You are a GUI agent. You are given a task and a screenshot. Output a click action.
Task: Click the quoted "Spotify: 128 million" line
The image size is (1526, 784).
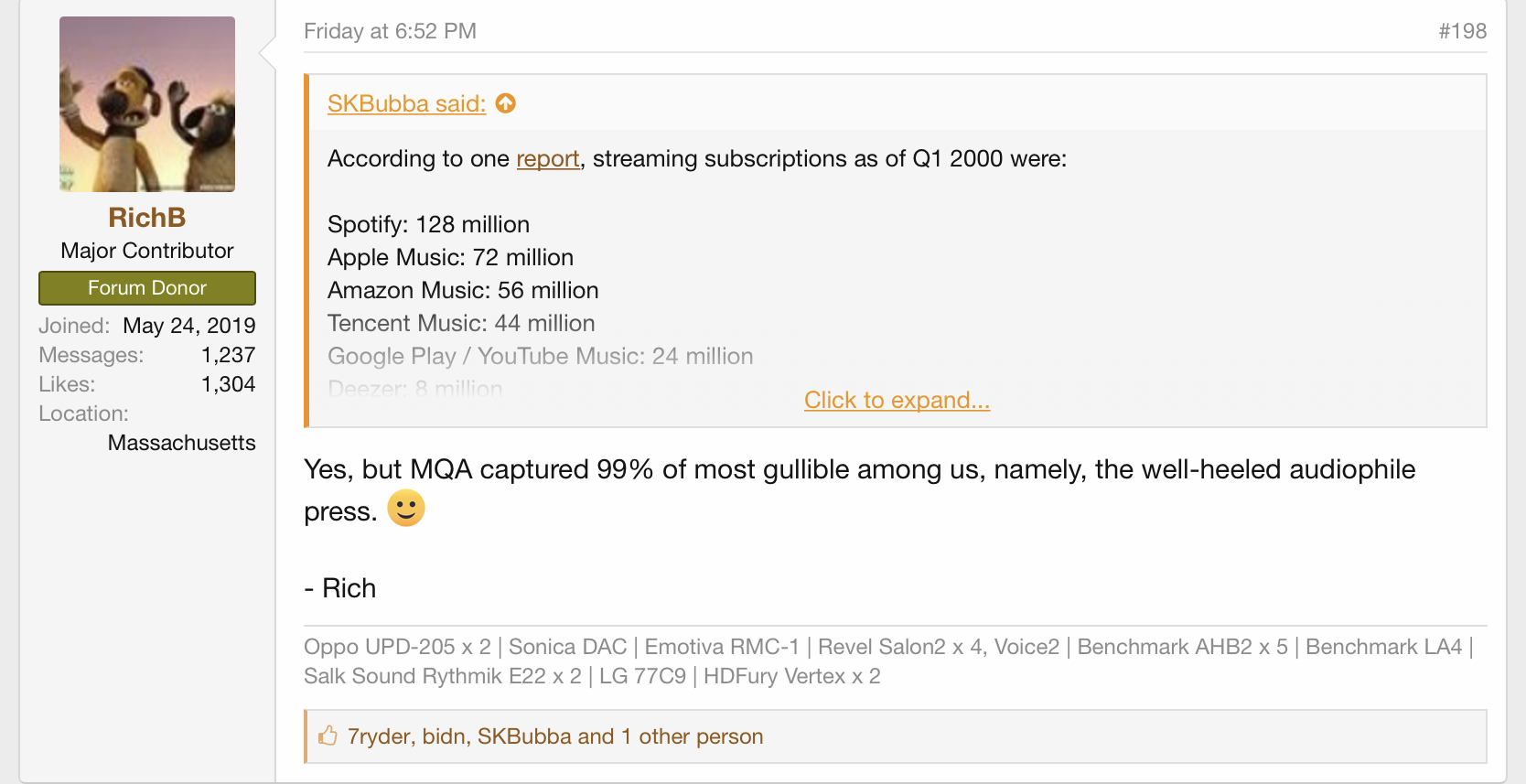(428, 224)
